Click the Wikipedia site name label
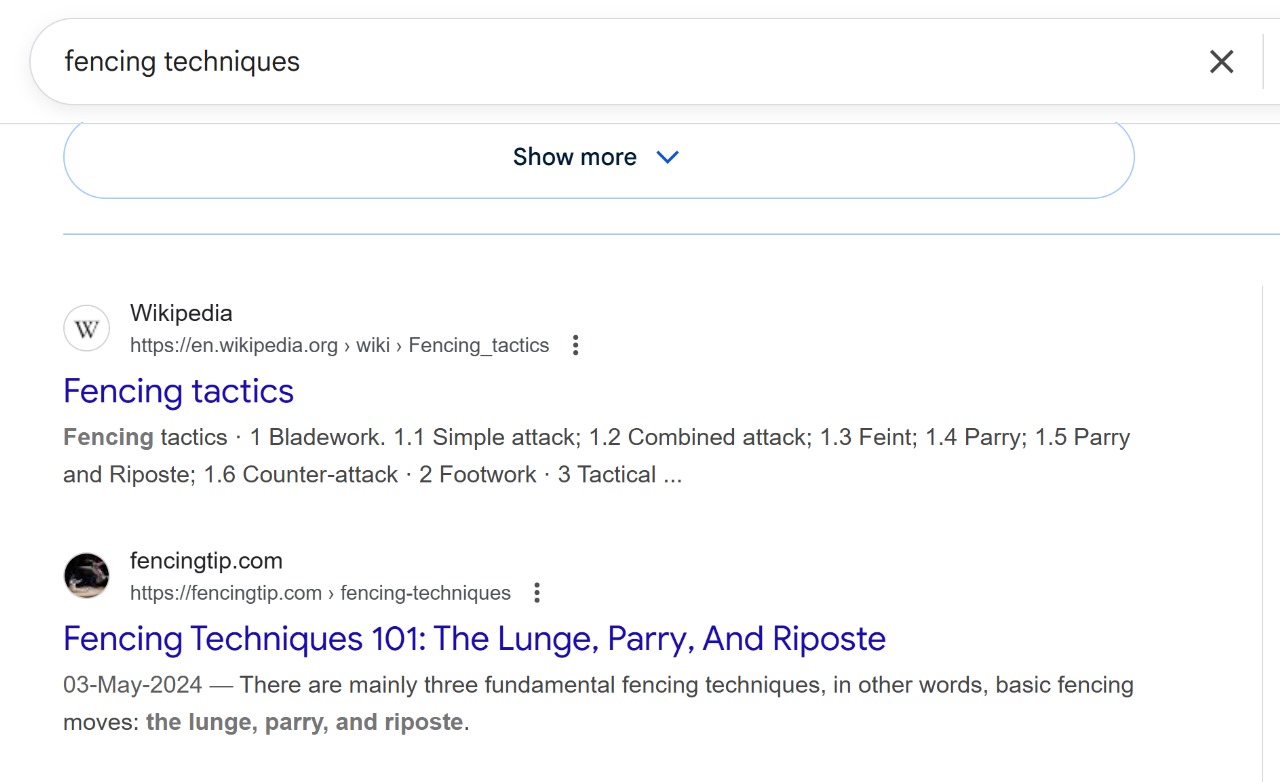 point(181,313)
